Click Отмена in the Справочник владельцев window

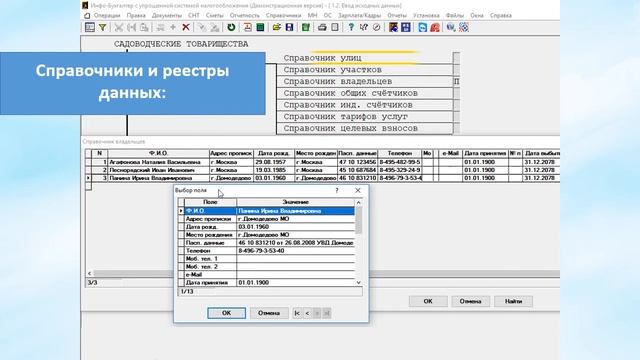click(471, 301)
